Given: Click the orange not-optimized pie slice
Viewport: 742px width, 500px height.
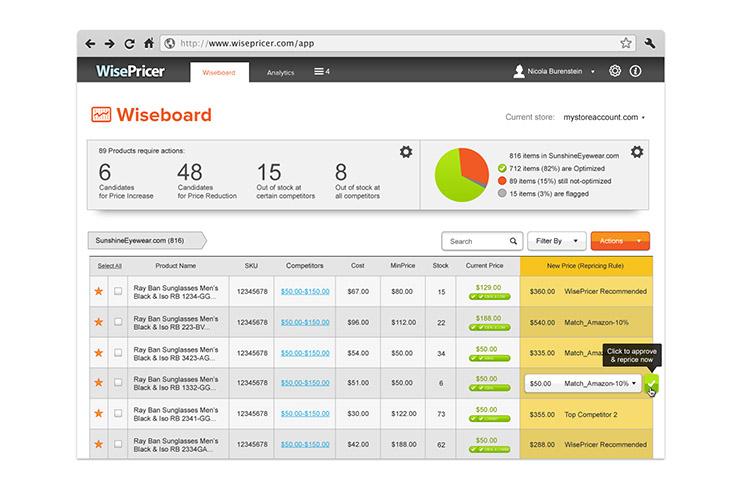Looking at the screenshot, I should 475,166.
